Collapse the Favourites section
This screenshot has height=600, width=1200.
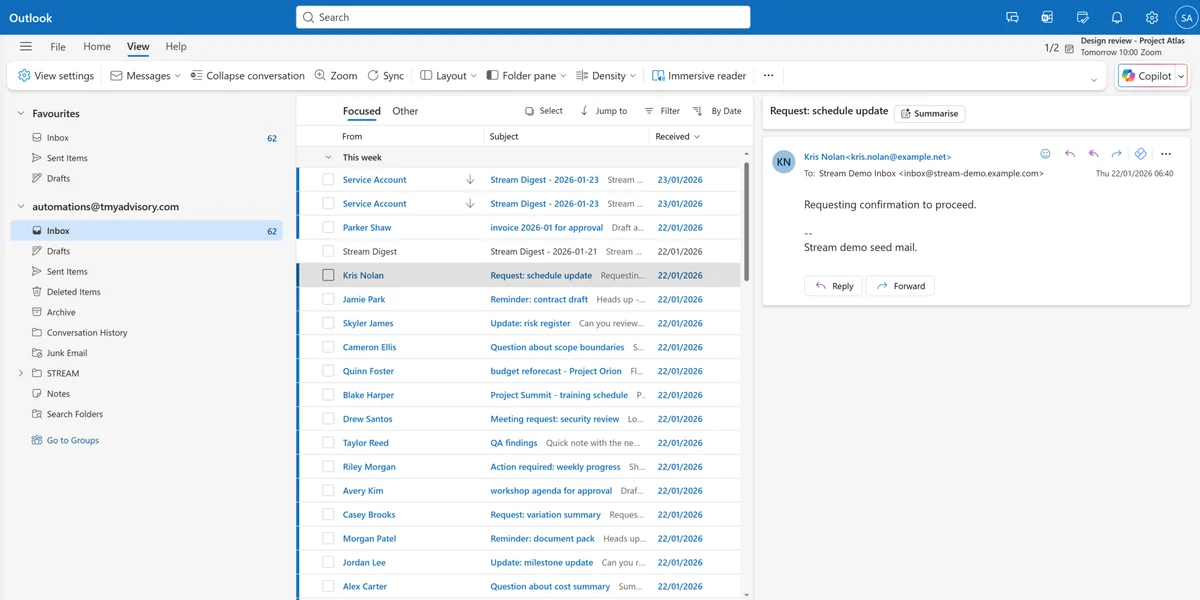tap(21, 114)
